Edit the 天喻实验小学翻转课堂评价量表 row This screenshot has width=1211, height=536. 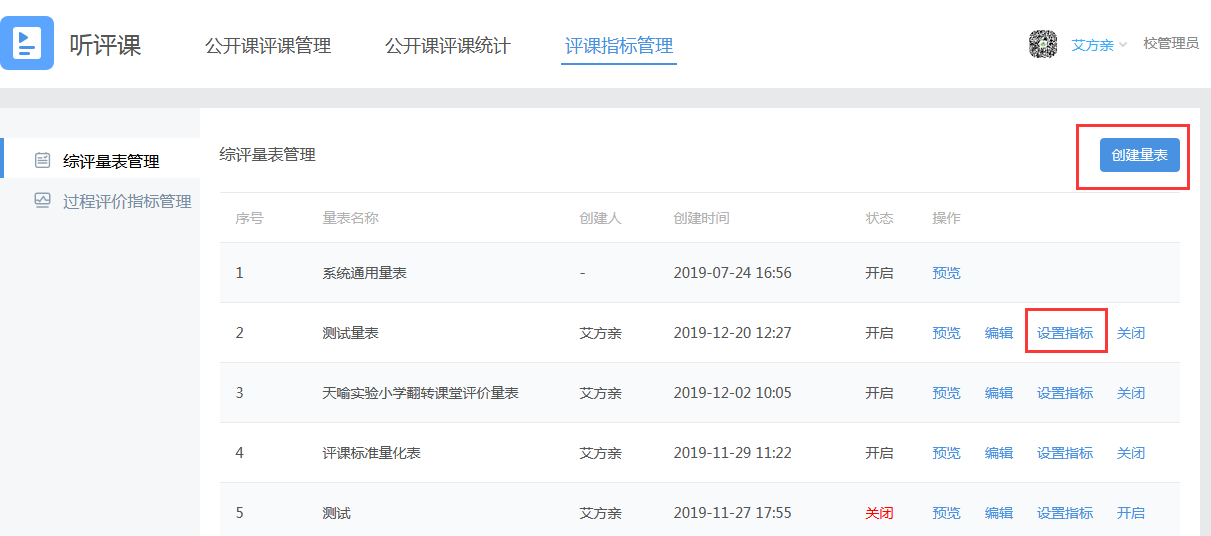pos(999,393)
